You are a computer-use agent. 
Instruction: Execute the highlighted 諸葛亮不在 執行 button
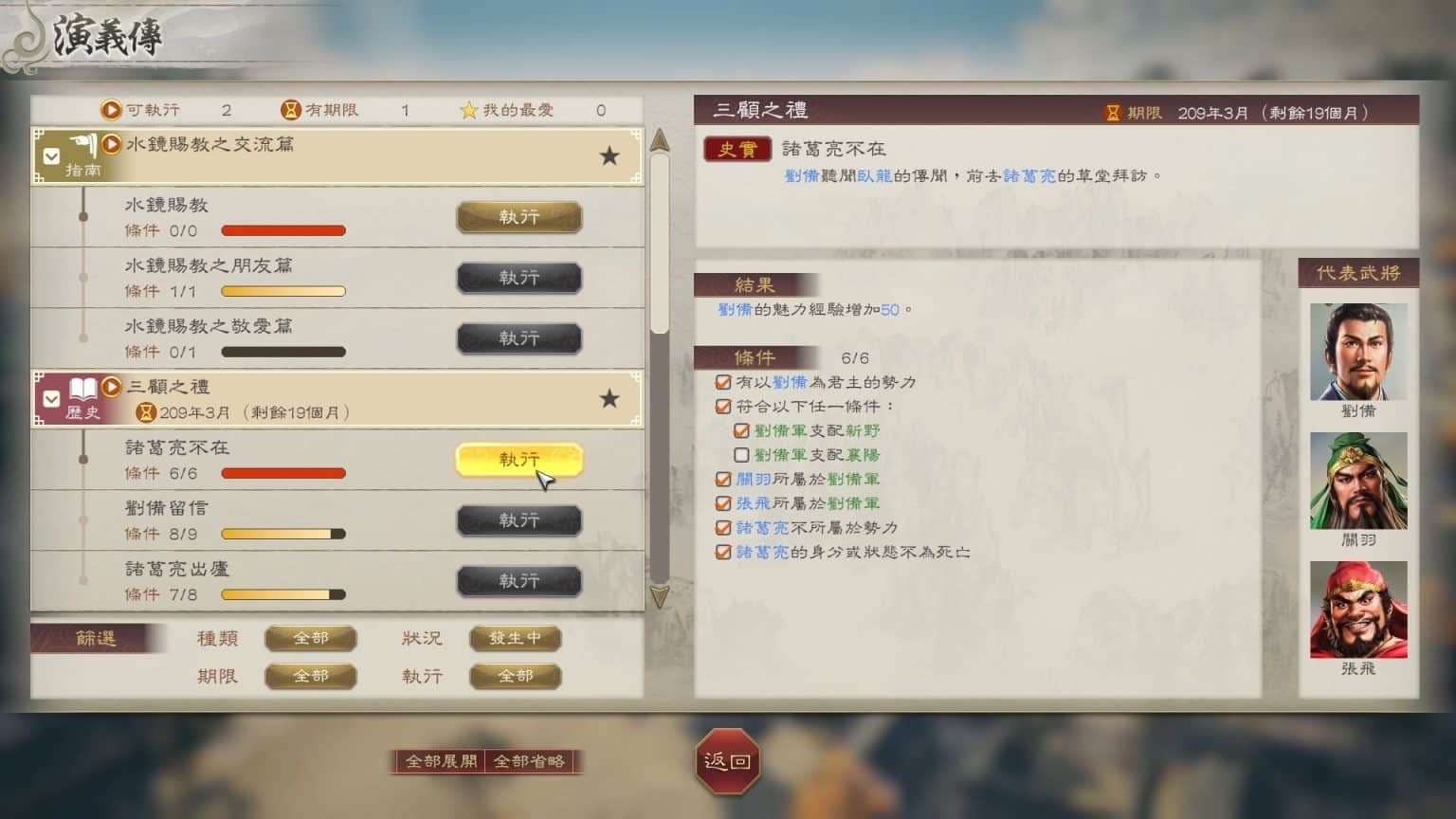coord(519,460)
